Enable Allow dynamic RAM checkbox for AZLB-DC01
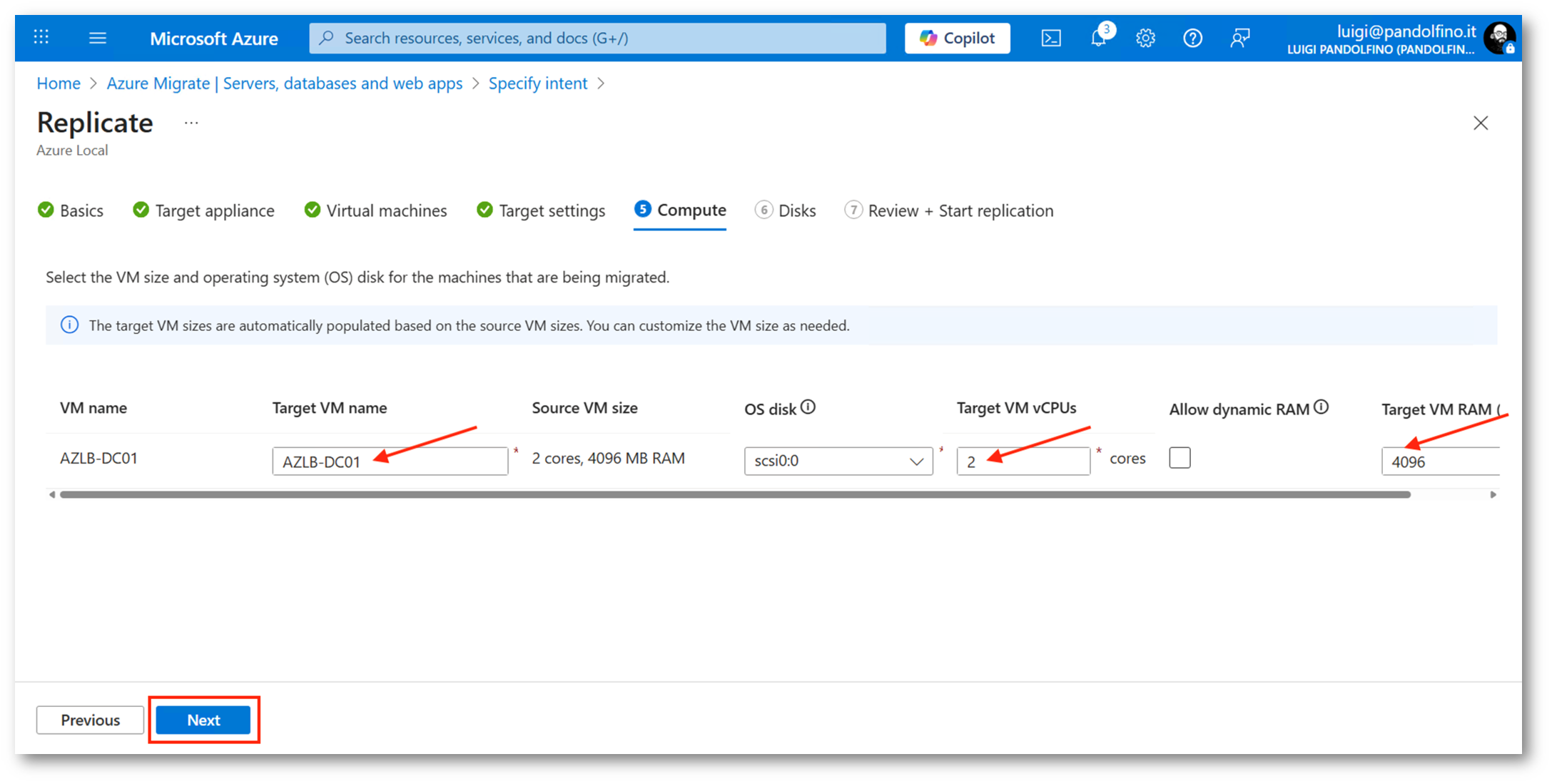 [x=1180, y=458]
